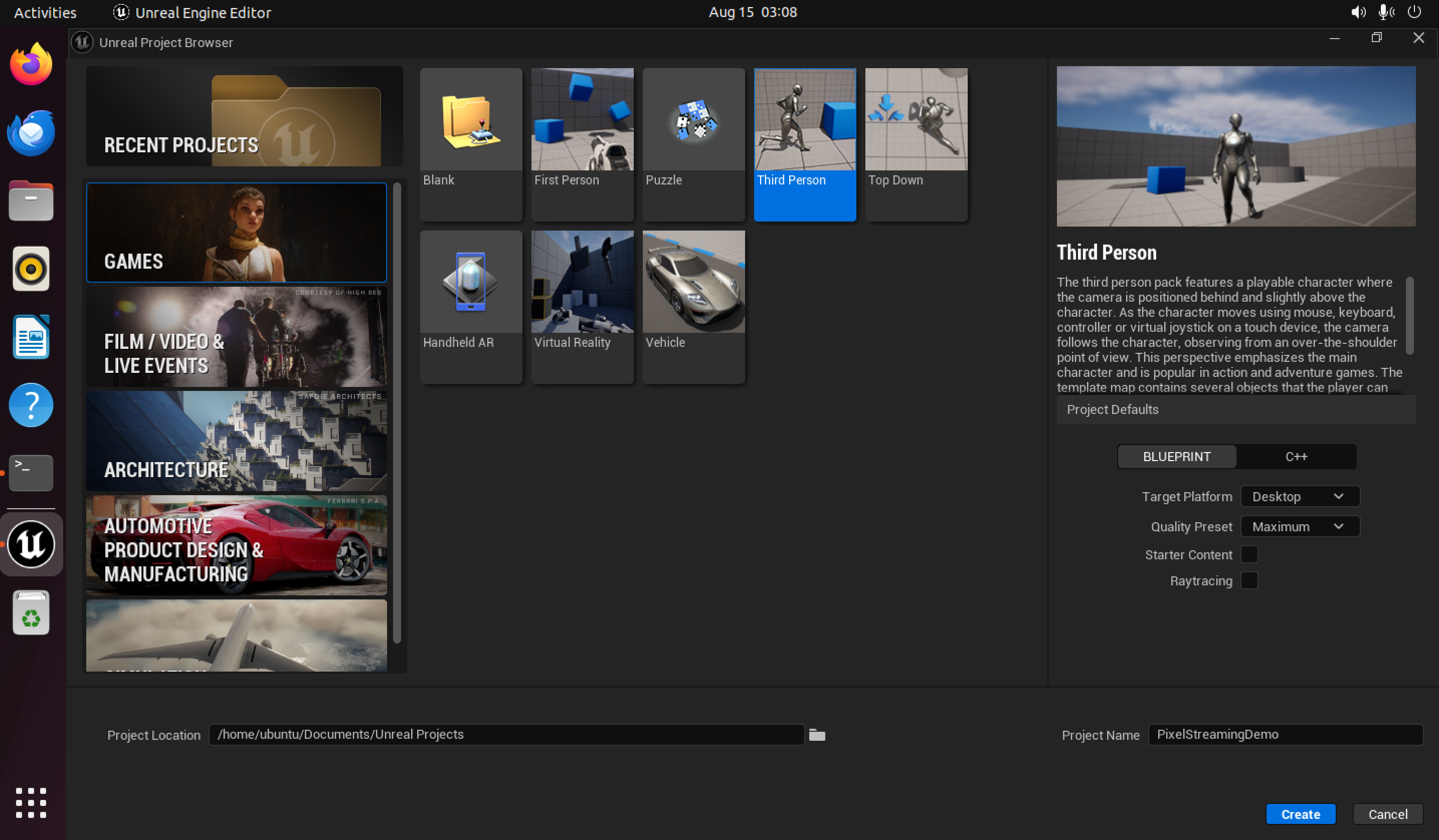Click the Unreal Engine dock icon
Viewport: 1439px width, 840px height.
tap(31, 544)
